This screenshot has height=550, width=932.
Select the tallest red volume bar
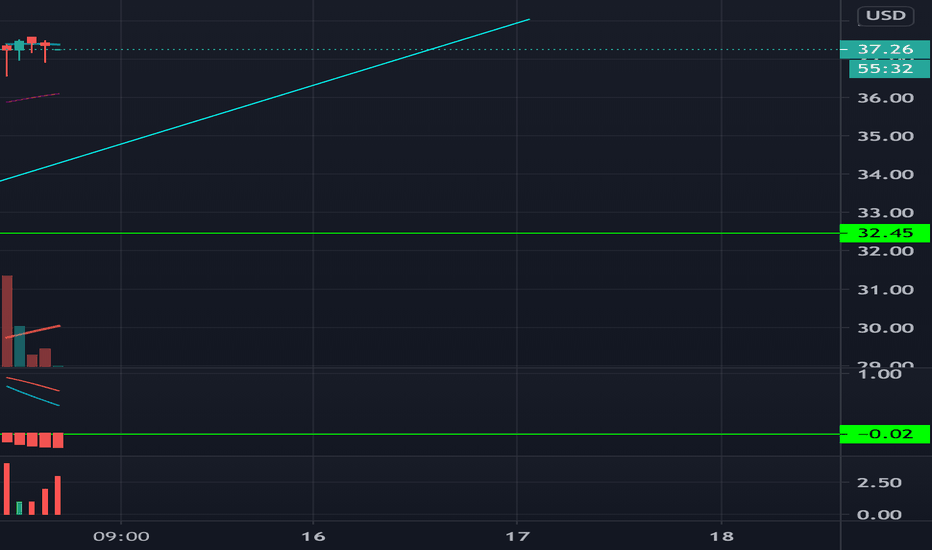coord(7,321)
